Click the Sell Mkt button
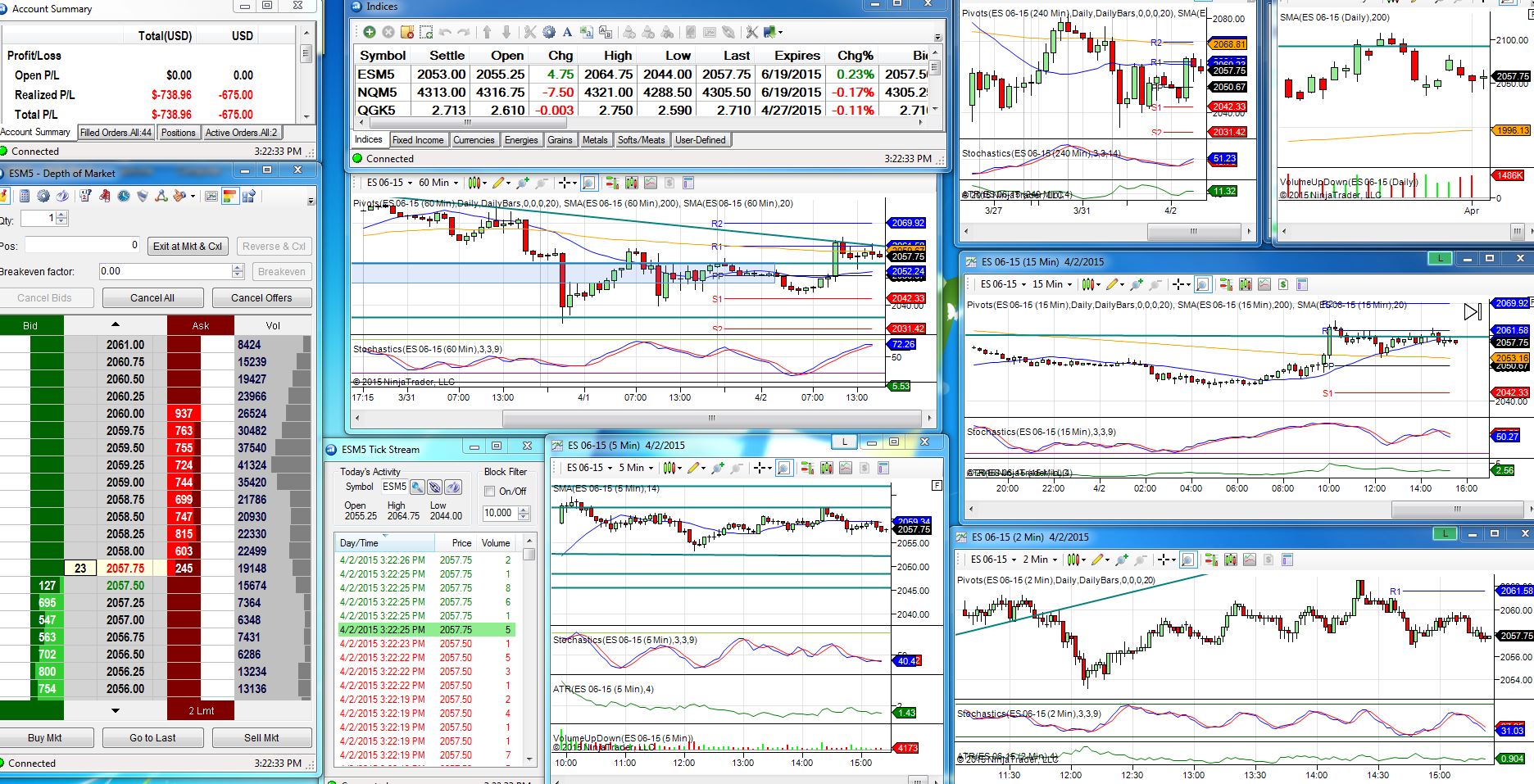 pyautogui.click(x=261, y=738)
